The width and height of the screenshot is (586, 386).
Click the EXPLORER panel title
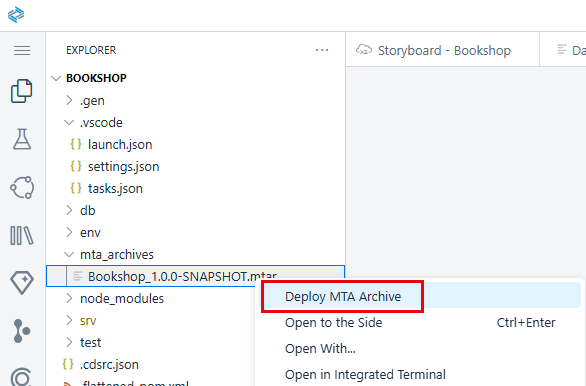[91, 50]
